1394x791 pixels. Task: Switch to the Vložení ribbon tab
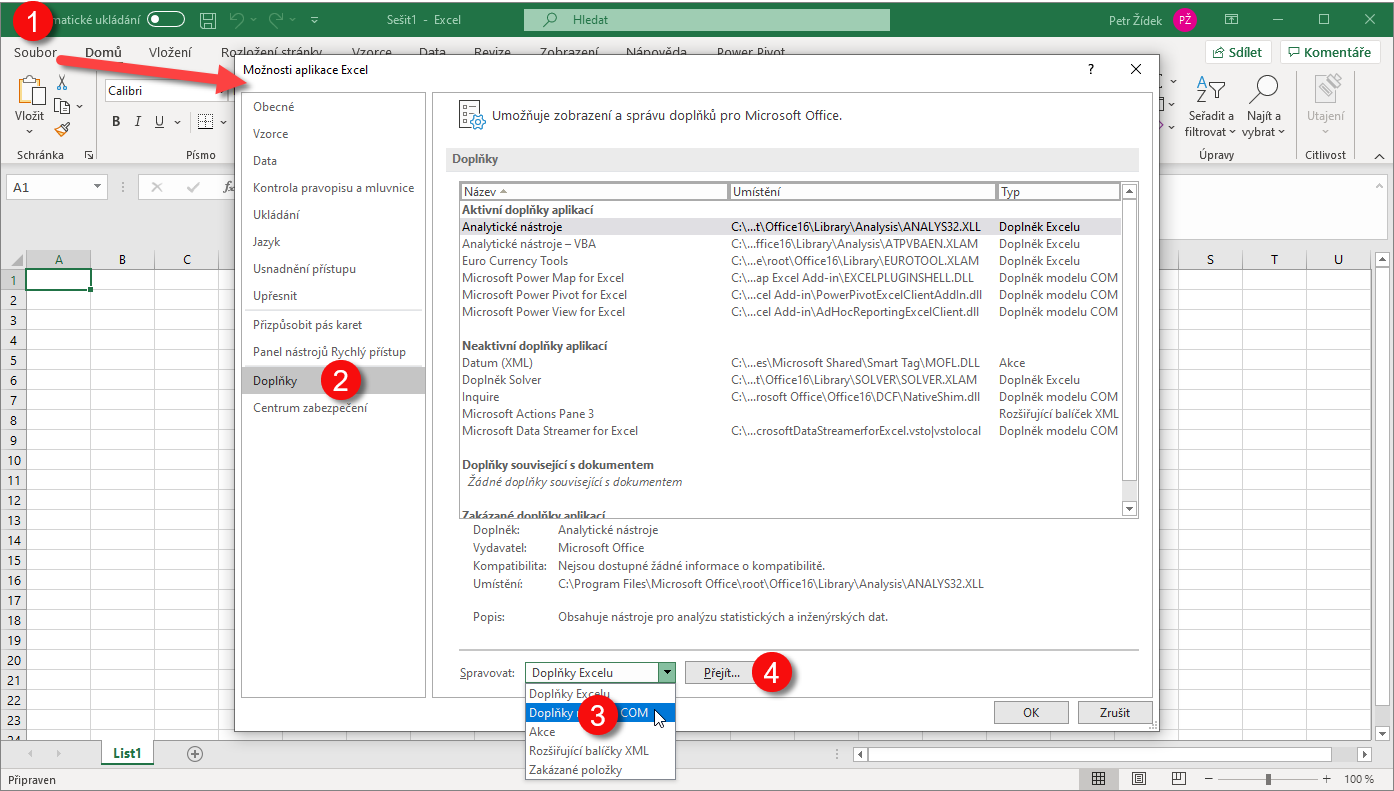[x=170, y=52]
